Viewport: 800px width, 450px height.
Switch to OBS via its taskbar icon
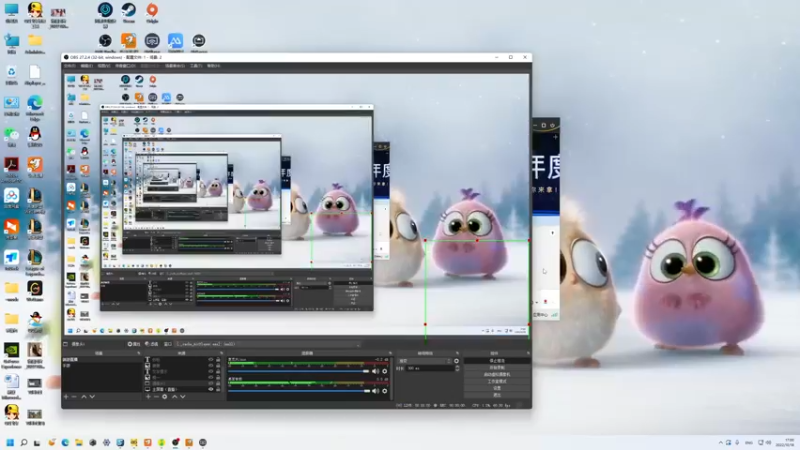pyautogui.click(x=175, y=442)
